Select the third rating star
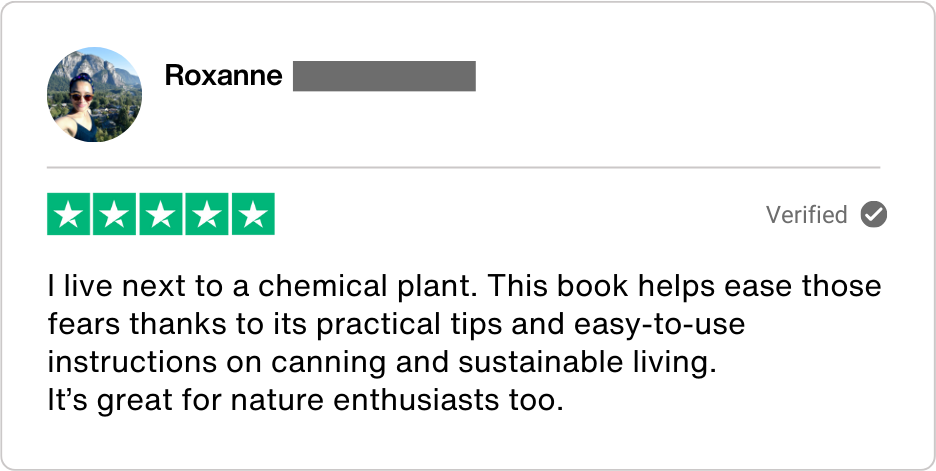 click(161, 214)
